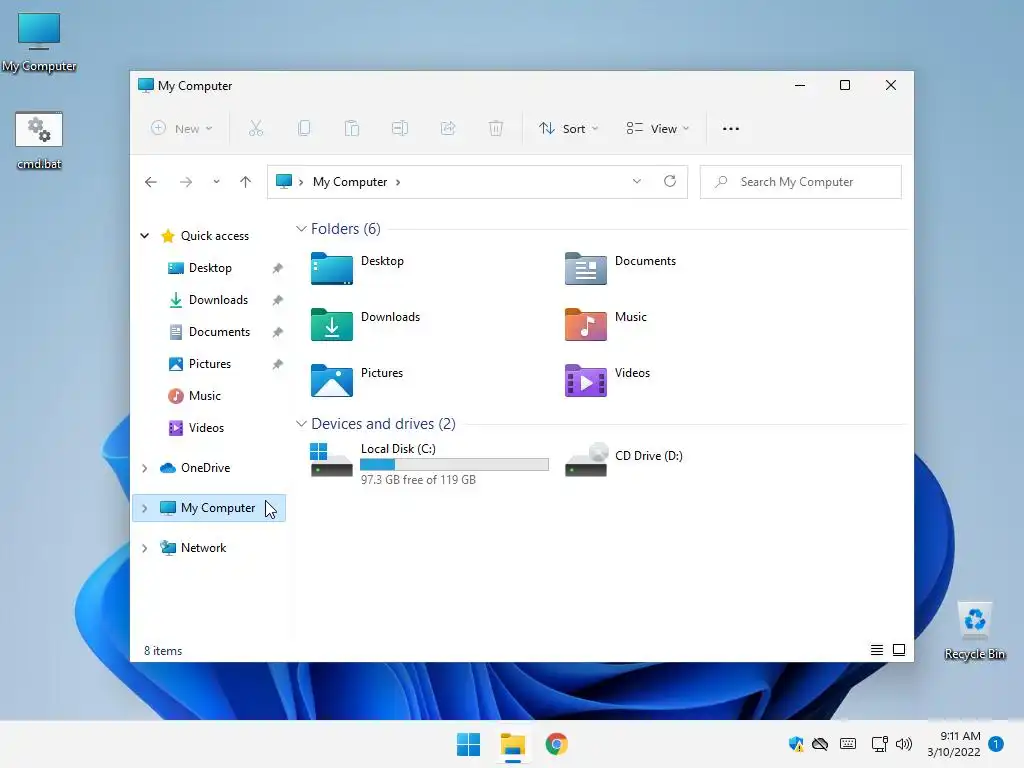The width and height of the screenshot is (1024, 768).
Task: Collapse the Folders (6) group
Action: point(301,229)
